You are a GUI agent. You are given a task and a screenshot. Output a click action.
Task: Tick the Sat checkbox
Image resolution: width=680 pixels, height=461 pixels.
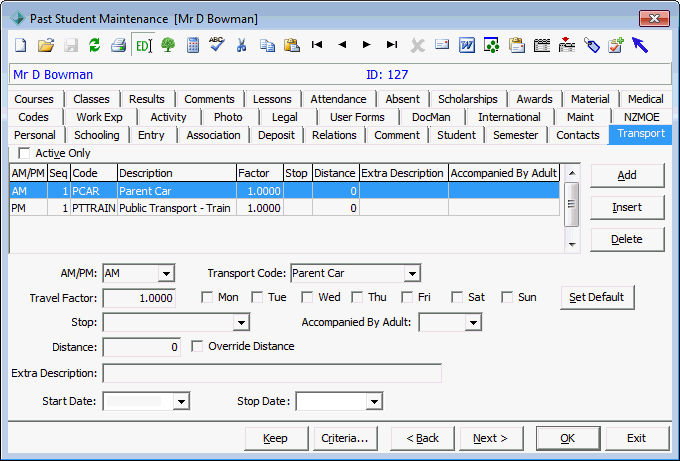click(457, 297)
